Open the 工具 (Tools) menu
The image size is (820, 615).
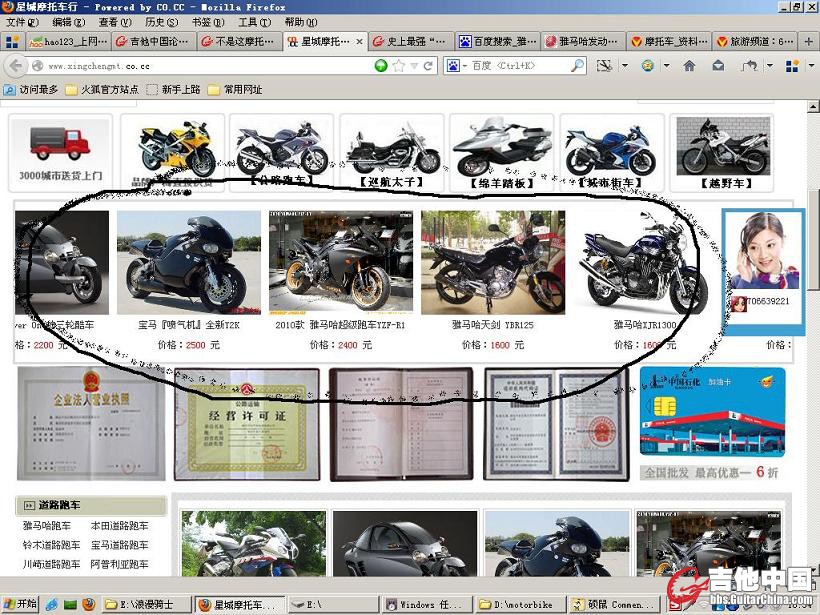pos(254,22)
